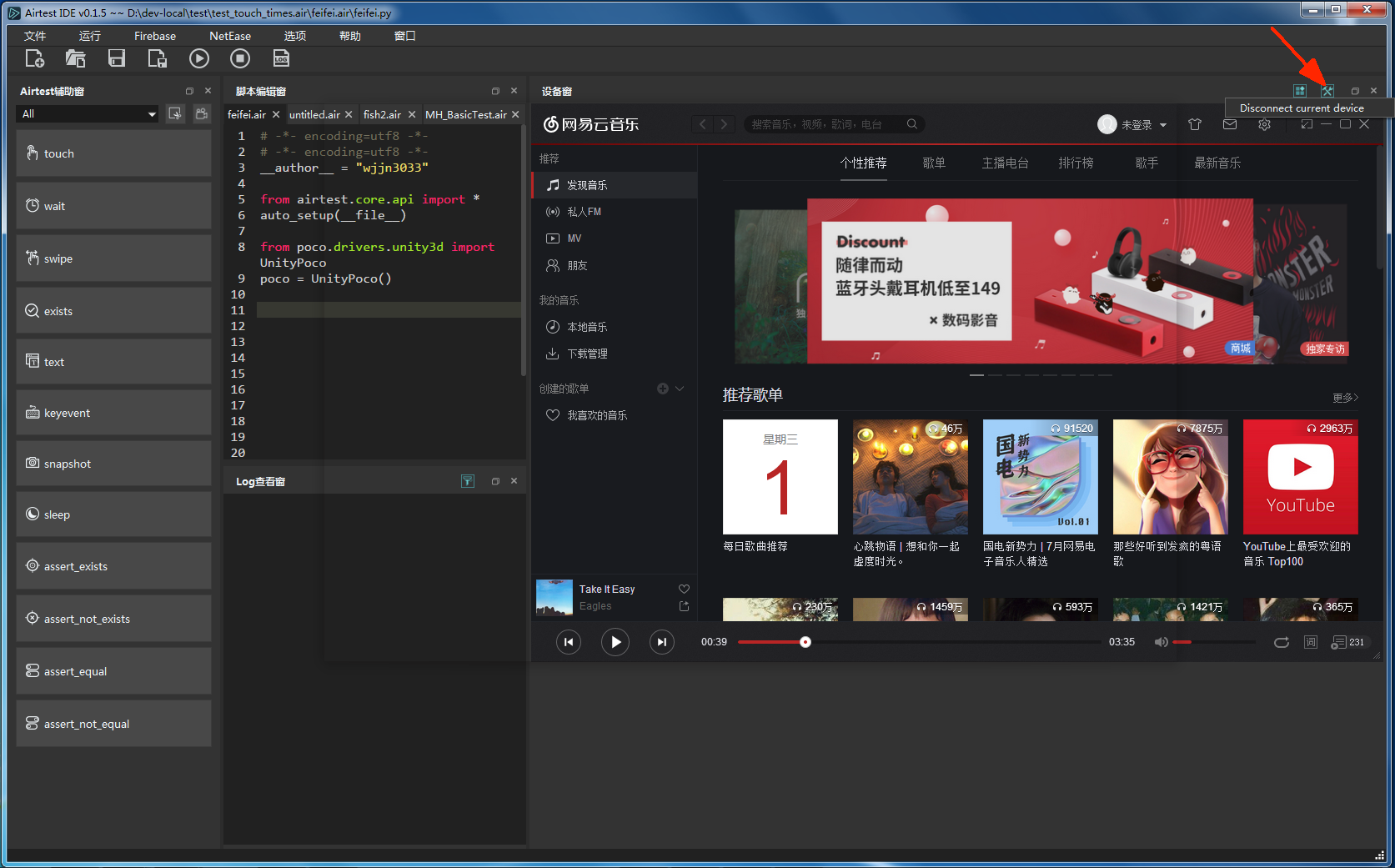Screen dimensions: 1395x868
Task: Click the Disconnect current device icon
Action: pyautogui.click(x=1327, y=91)
